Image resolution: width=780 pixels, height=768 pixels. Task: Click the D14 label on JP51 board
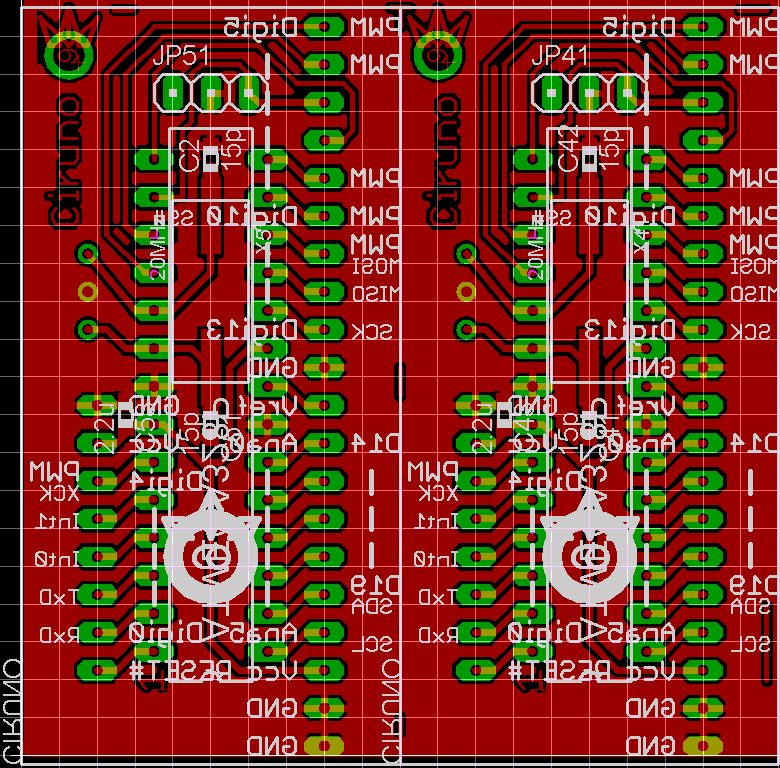(x=376, y=443)
